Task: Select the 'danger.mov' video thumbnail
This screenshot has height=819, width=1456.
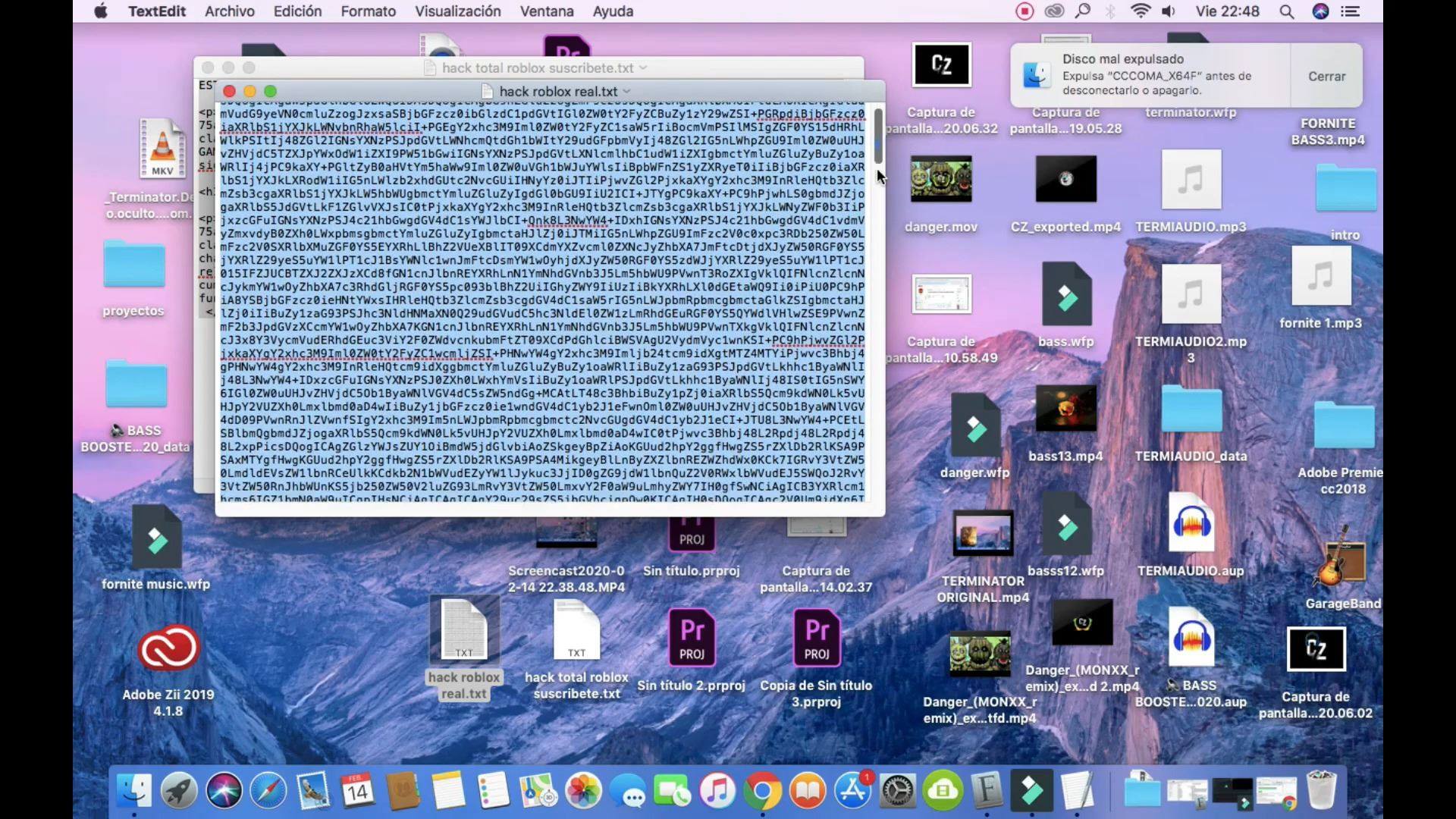Action: (x=941, y=179)
